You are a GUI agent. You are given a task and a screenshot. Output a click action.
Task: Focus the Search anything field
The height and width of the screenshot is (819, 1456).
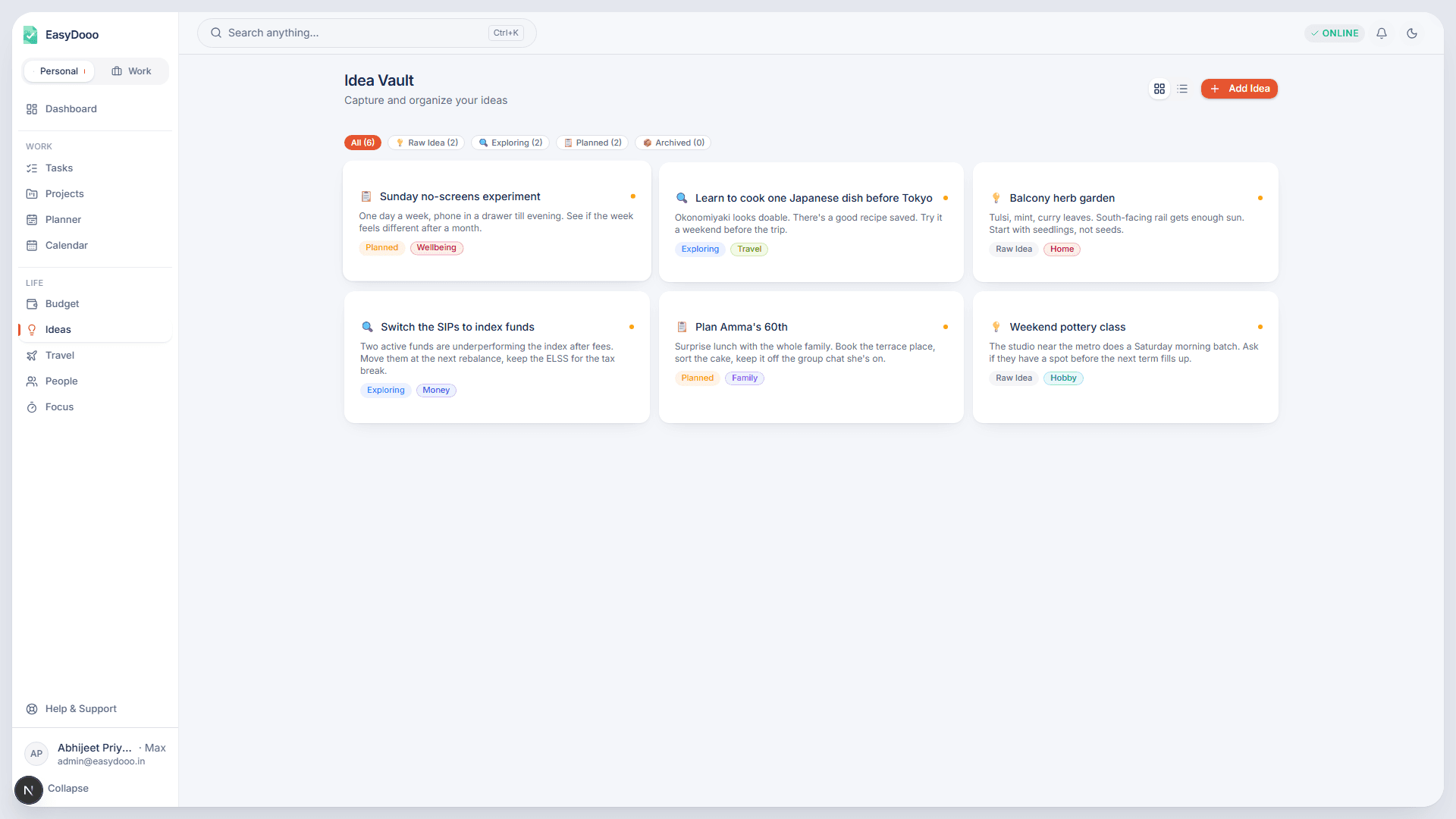click(366, 33)
